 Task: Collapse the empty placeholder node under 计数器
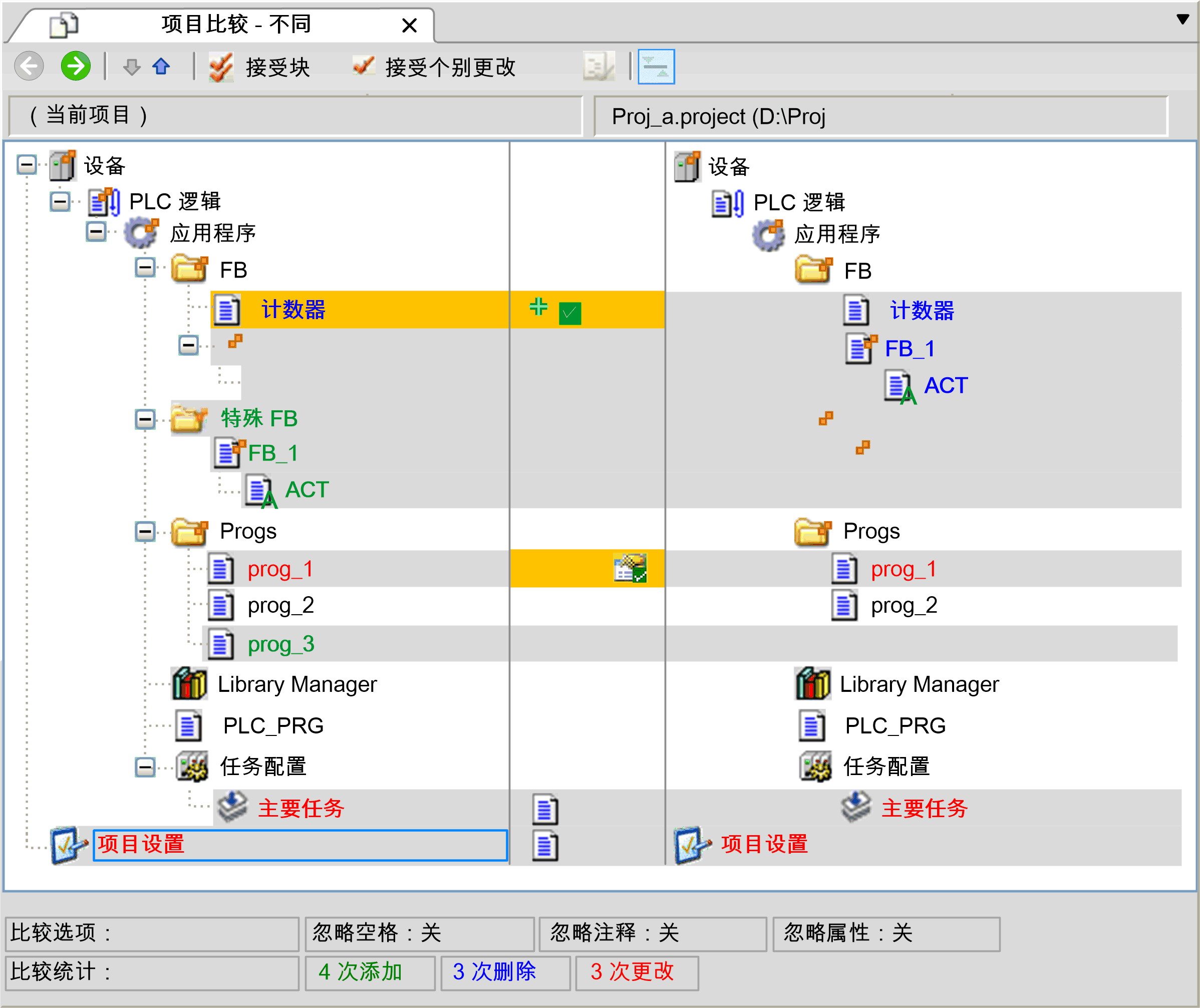tap(188, 345)
